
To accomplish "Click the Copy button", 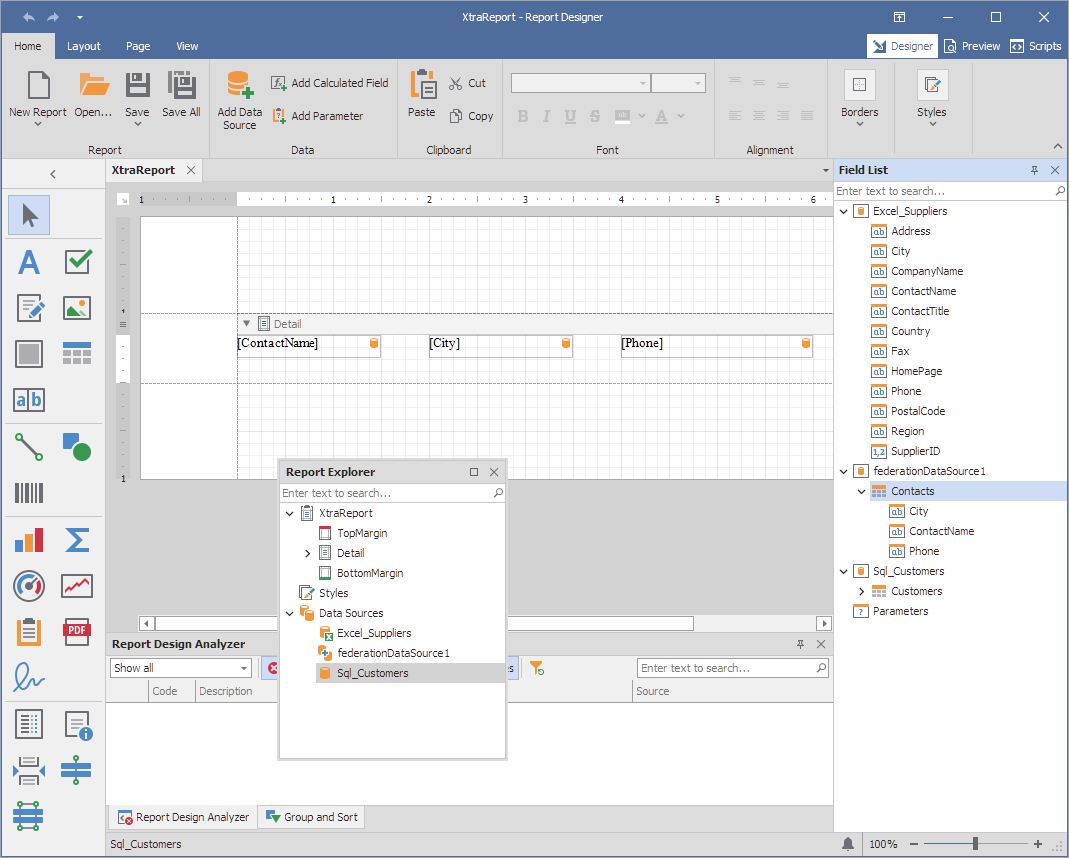I will [471, 116].
